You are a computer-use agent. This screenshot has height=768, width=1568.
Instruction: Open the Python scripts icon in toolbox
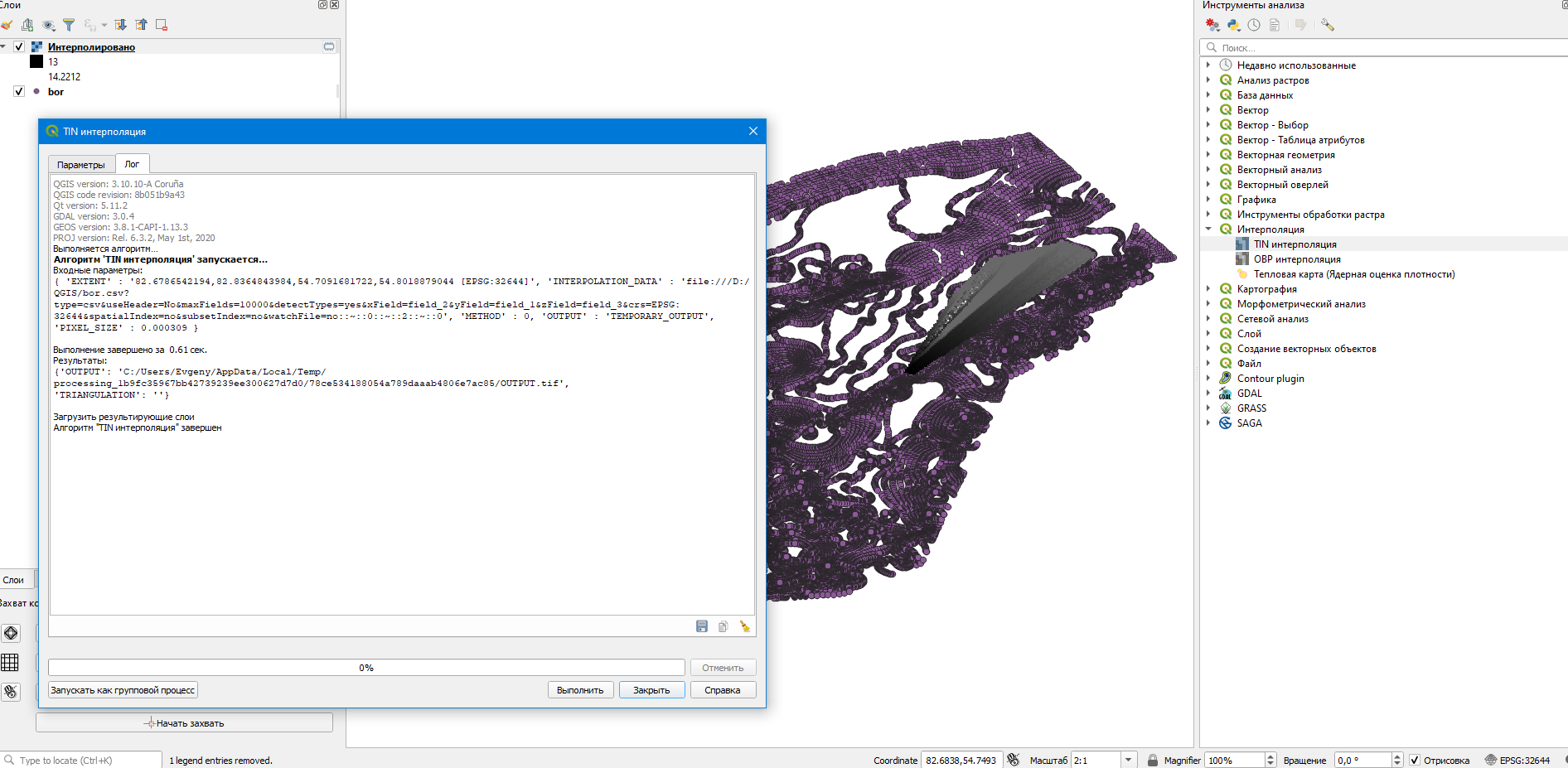(x=1233, y=25)
